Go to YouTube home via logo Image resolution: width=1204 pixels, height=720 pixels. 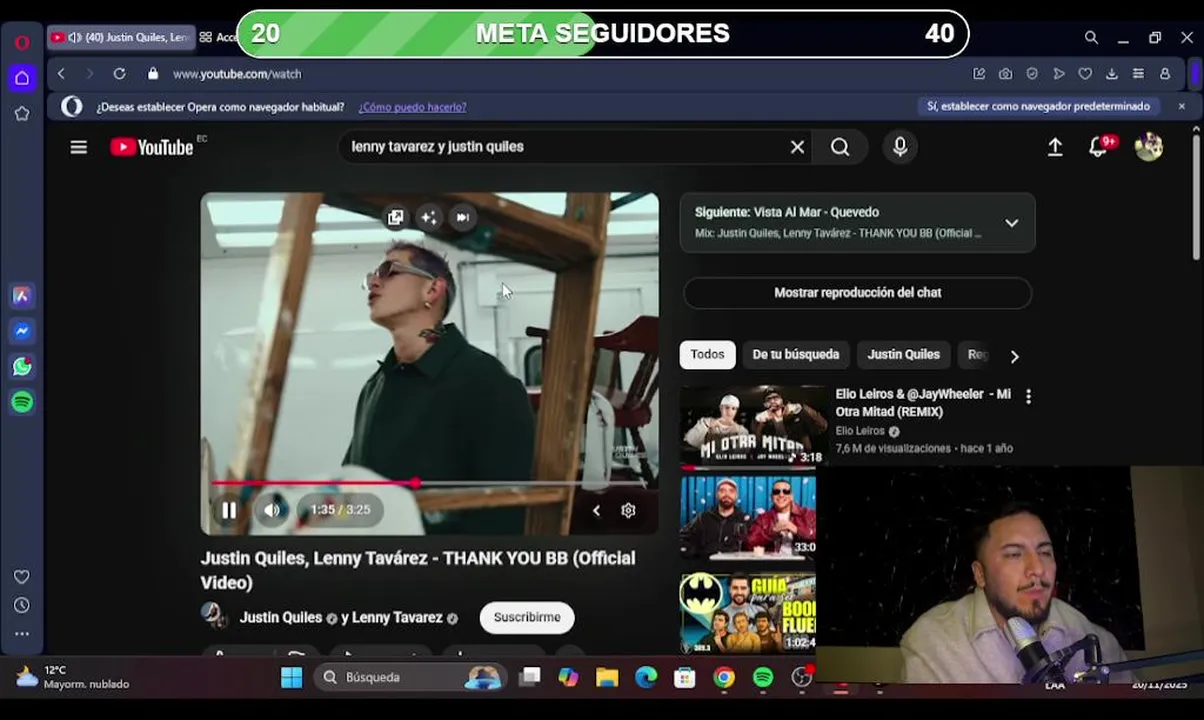[152, 147]
